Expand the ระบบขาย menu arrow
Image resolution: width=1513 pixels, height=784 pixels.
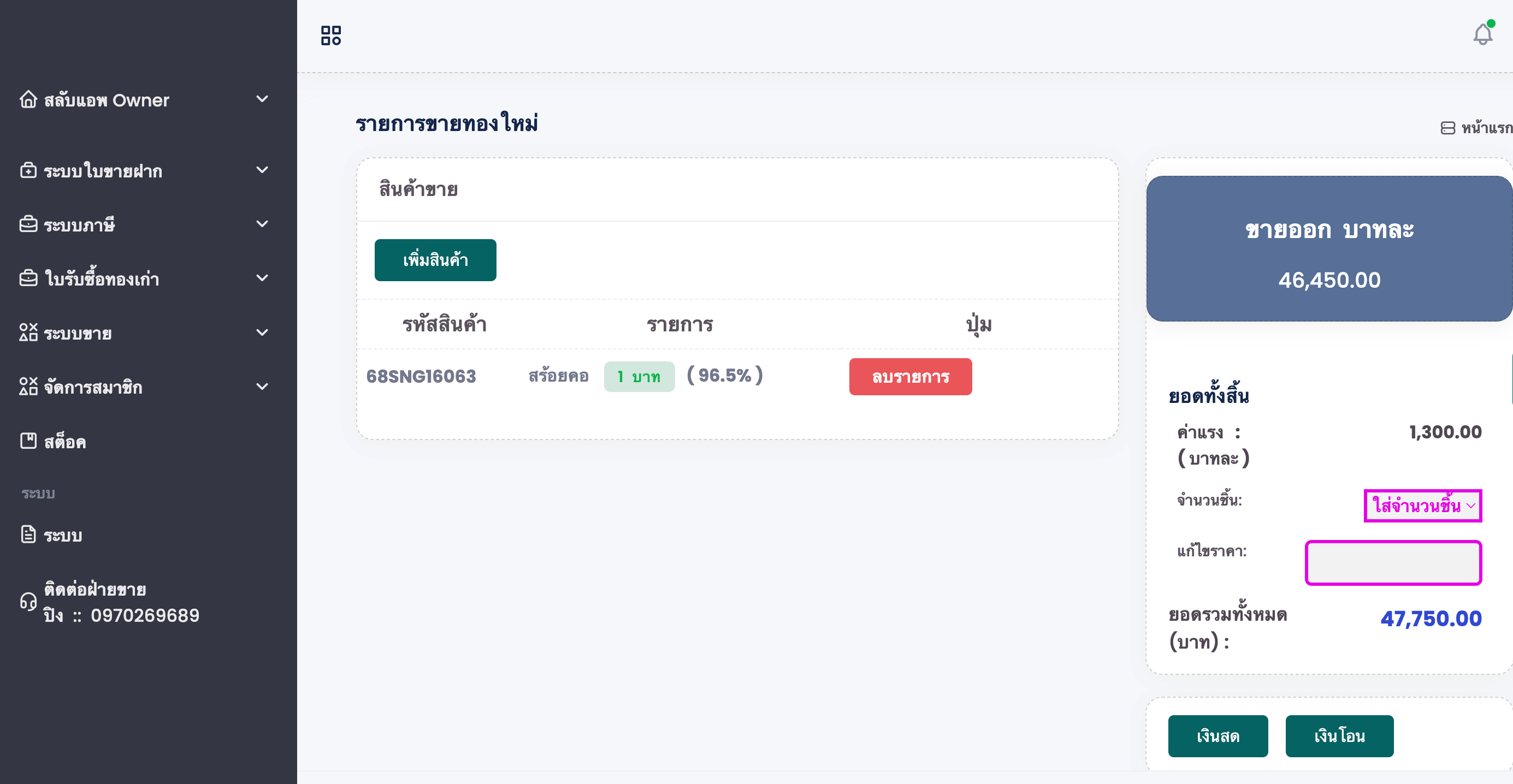click(263, 332)
